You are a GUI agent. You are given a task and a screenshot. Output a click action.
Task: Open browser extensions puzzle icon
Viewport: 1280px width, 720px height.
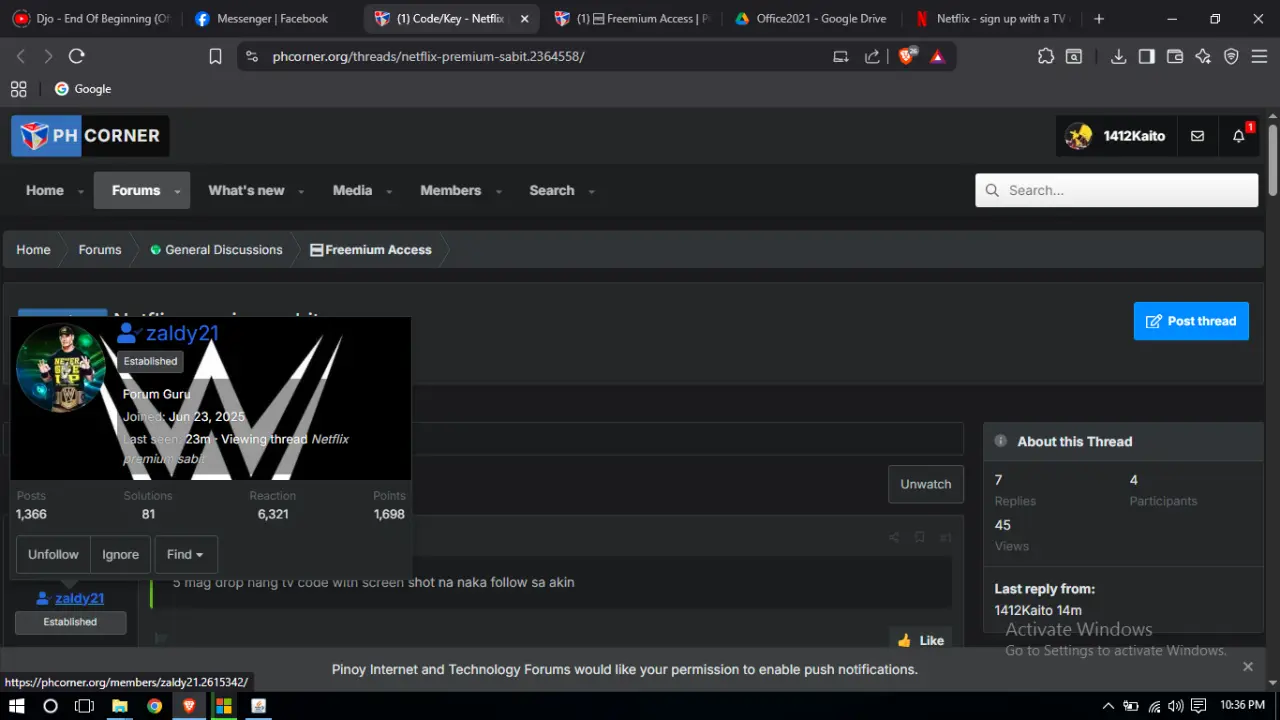tap(1046, 57)
